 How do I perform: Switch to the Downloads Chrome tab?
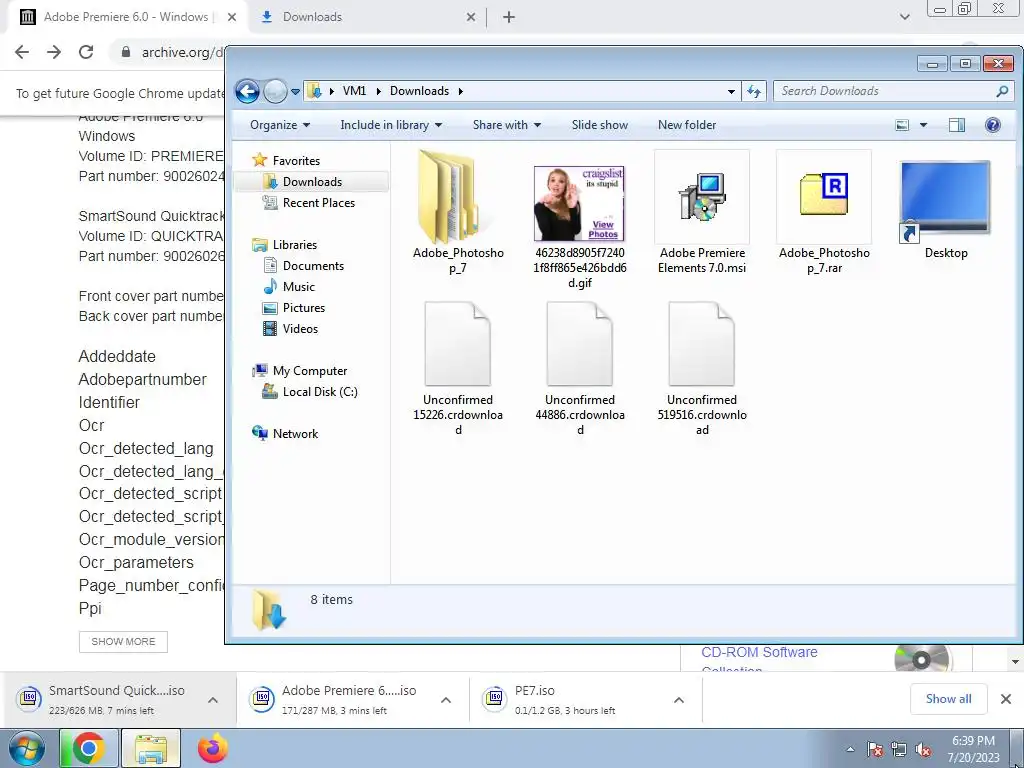coord(312,17)
